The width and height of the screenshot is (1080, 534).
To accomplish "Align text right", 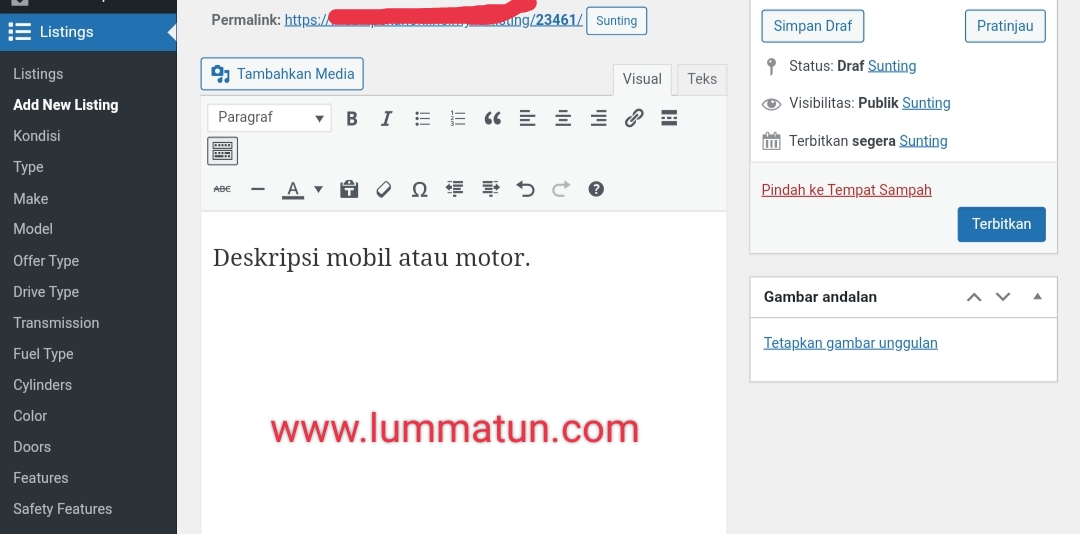I will (599, 119).
